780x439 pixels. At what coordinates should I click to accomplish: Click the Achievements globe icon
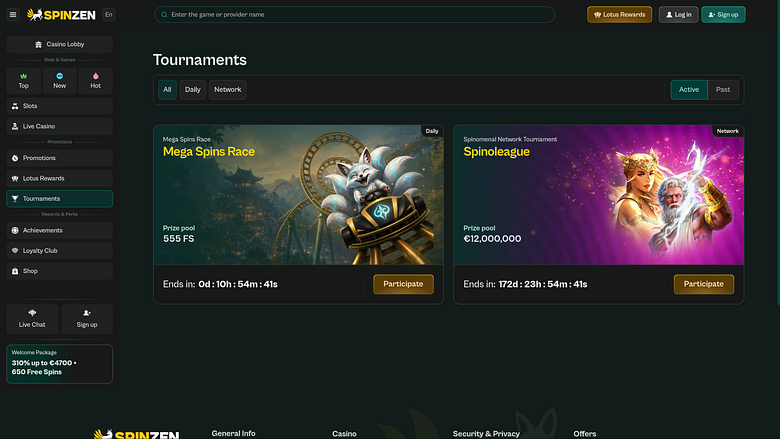pyautogui.click(x=15, y=231)
